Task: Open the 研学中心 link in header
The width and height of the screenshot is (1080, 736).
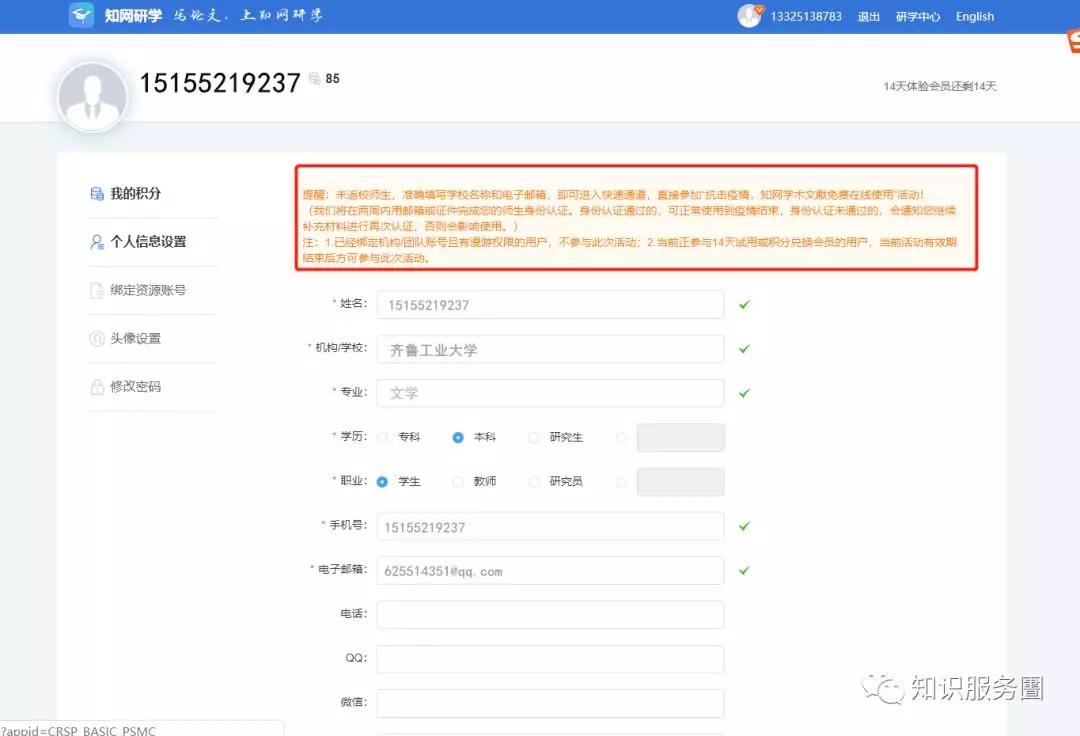Action: point(917,17)
